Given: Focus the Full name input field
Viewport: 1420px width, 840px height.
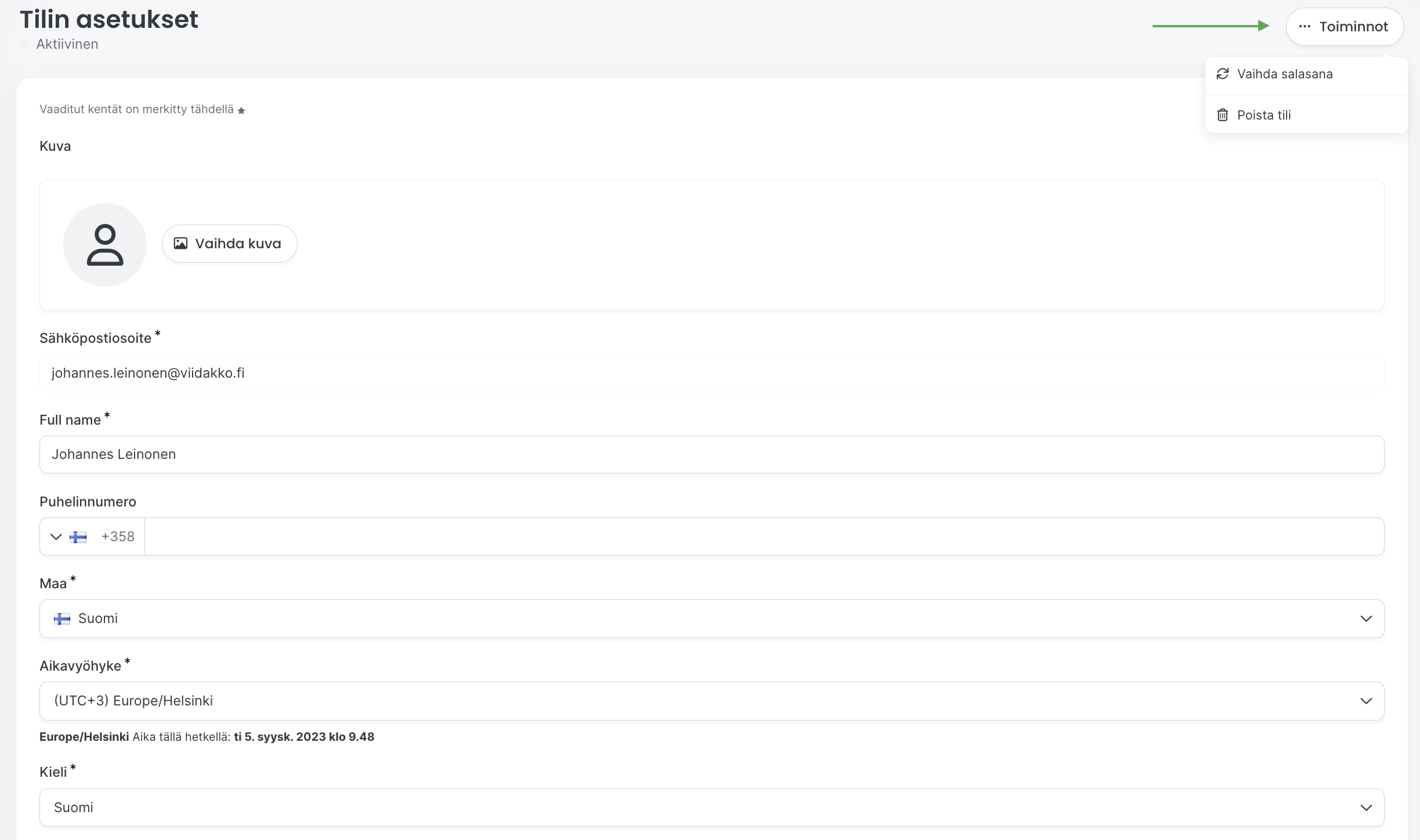Looking at the screenshot, I should 712,454.
